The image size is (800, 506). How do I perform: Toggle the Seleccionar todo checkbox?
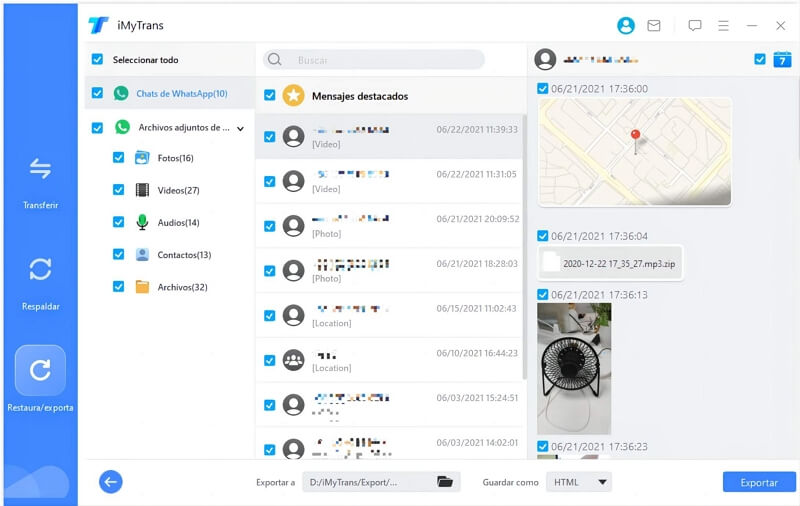97,59
